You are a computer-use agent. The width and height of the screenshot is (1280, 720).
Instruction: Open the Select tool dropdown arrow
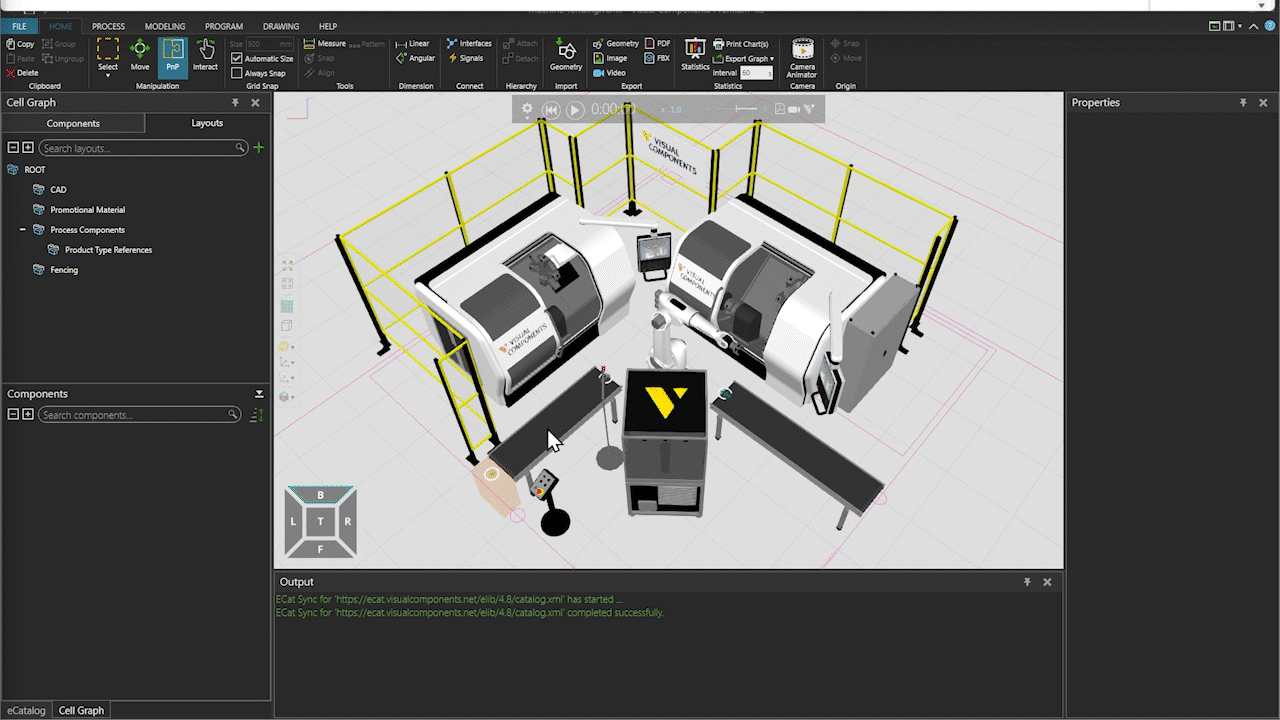click(x=108, y=76)
